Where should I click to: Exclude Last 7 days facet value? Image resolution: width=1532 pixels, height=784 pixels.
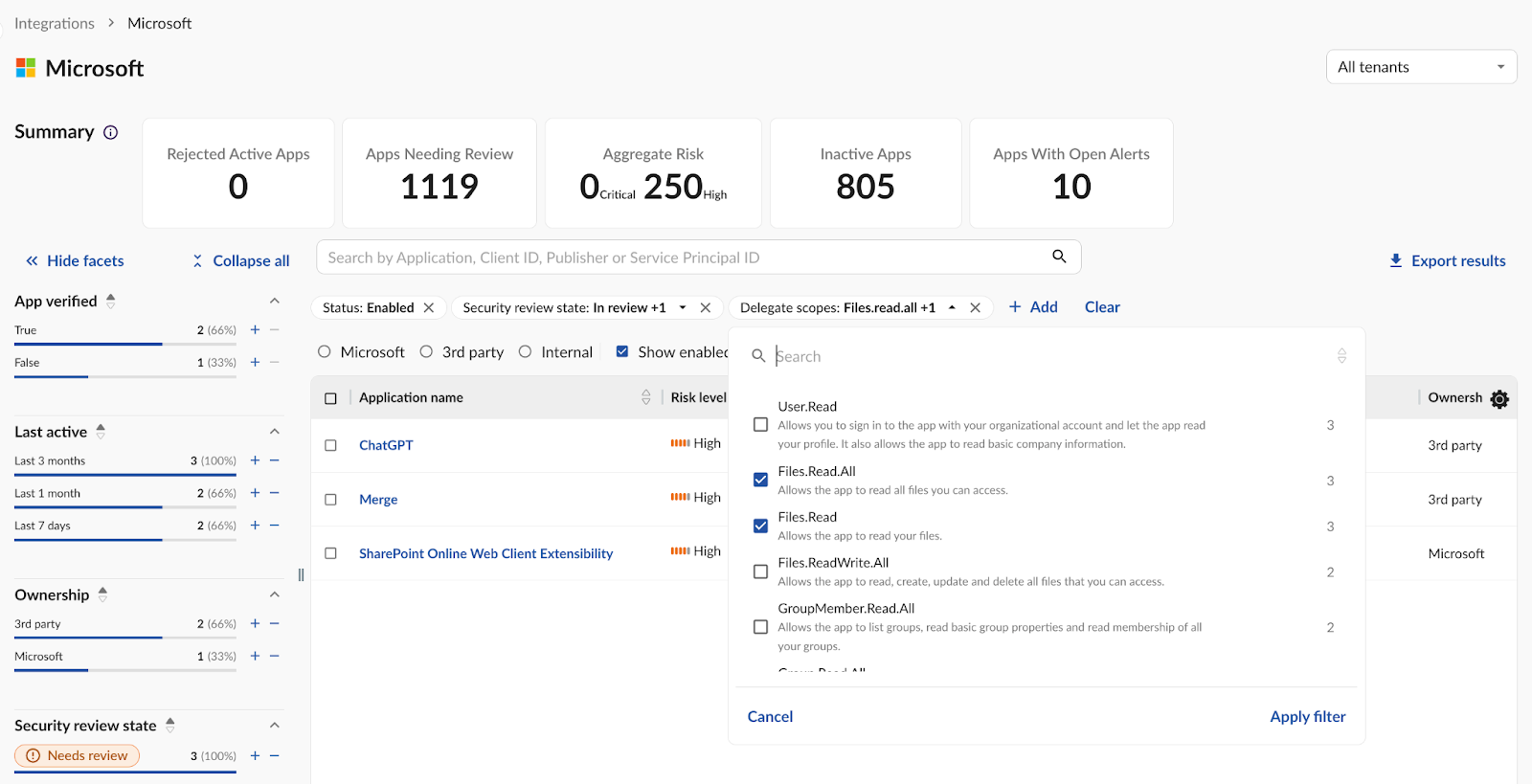[x=275, y=526]
